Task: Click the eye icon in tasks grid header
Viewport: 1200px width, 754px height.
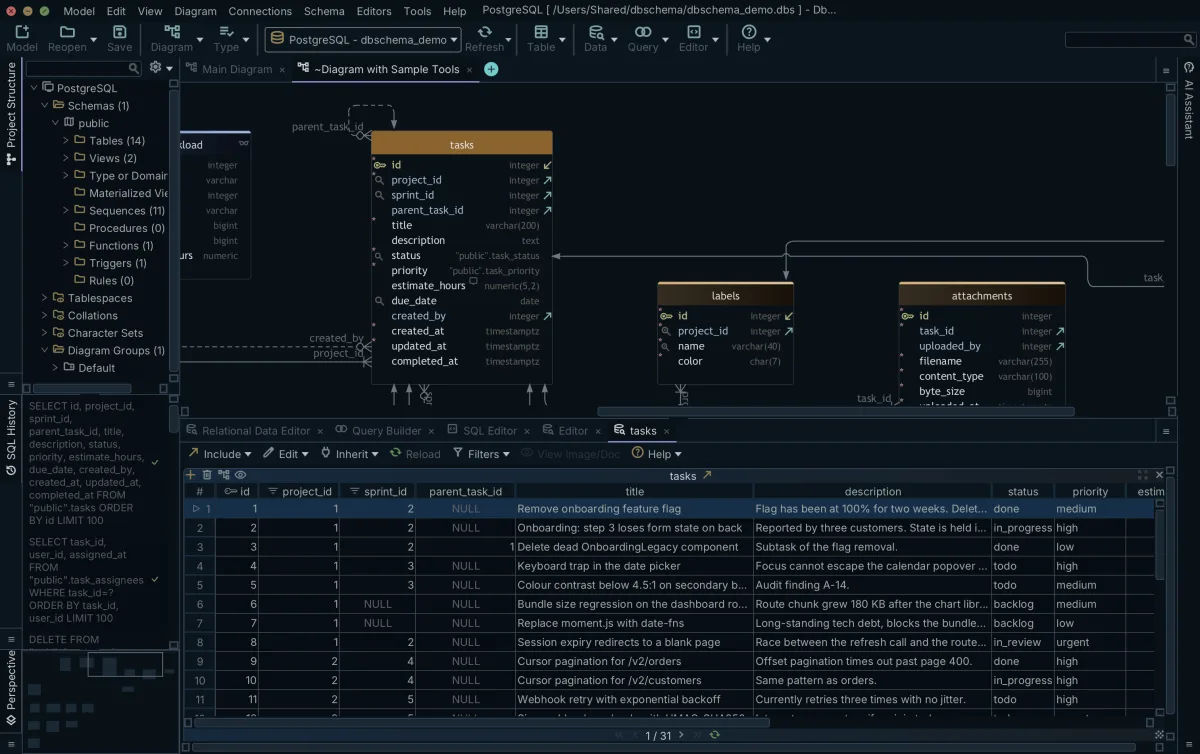Action: [x=240, y=476]
